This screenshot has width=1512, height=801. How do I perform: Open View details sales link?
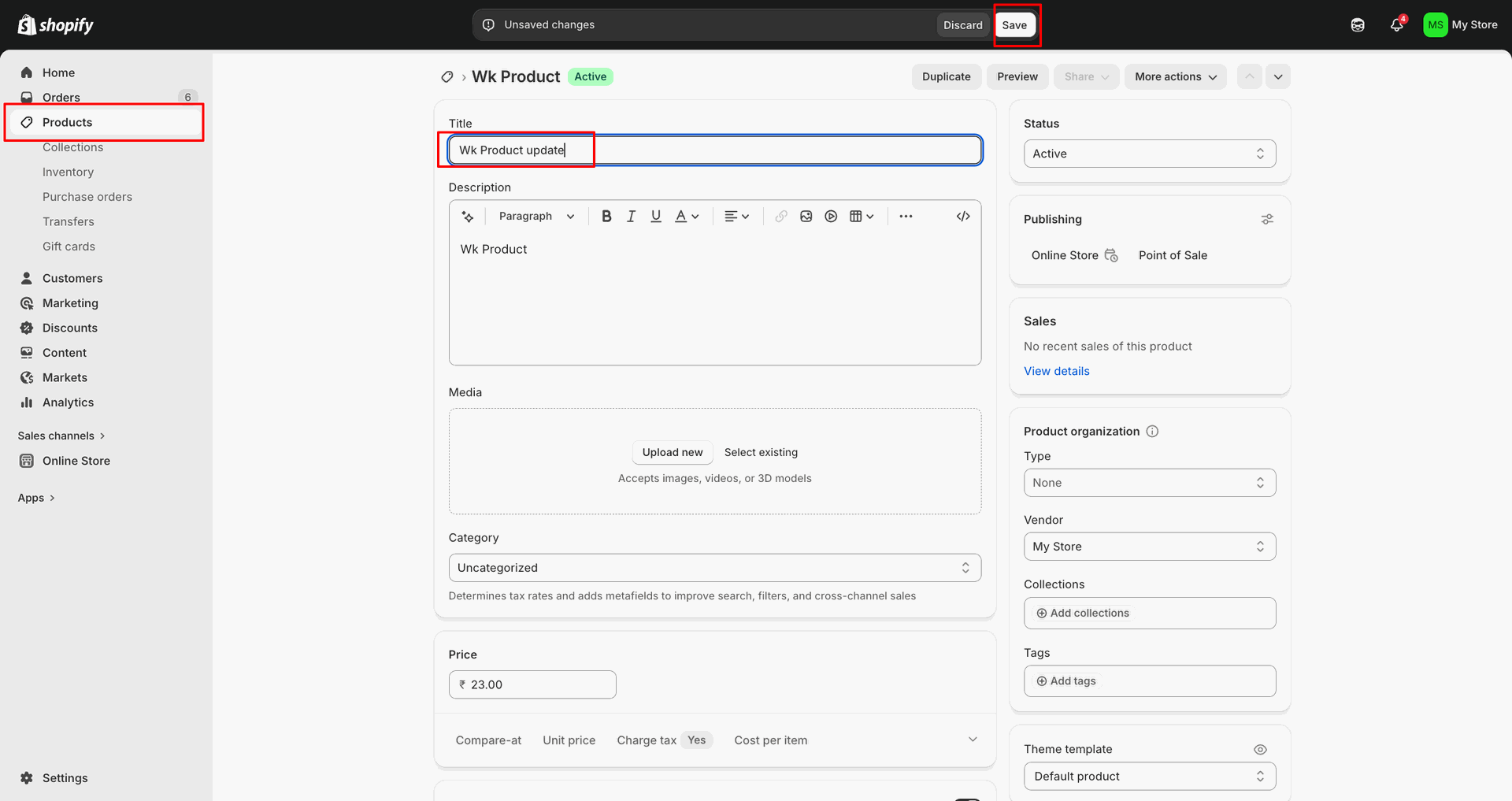(1057, 371)
